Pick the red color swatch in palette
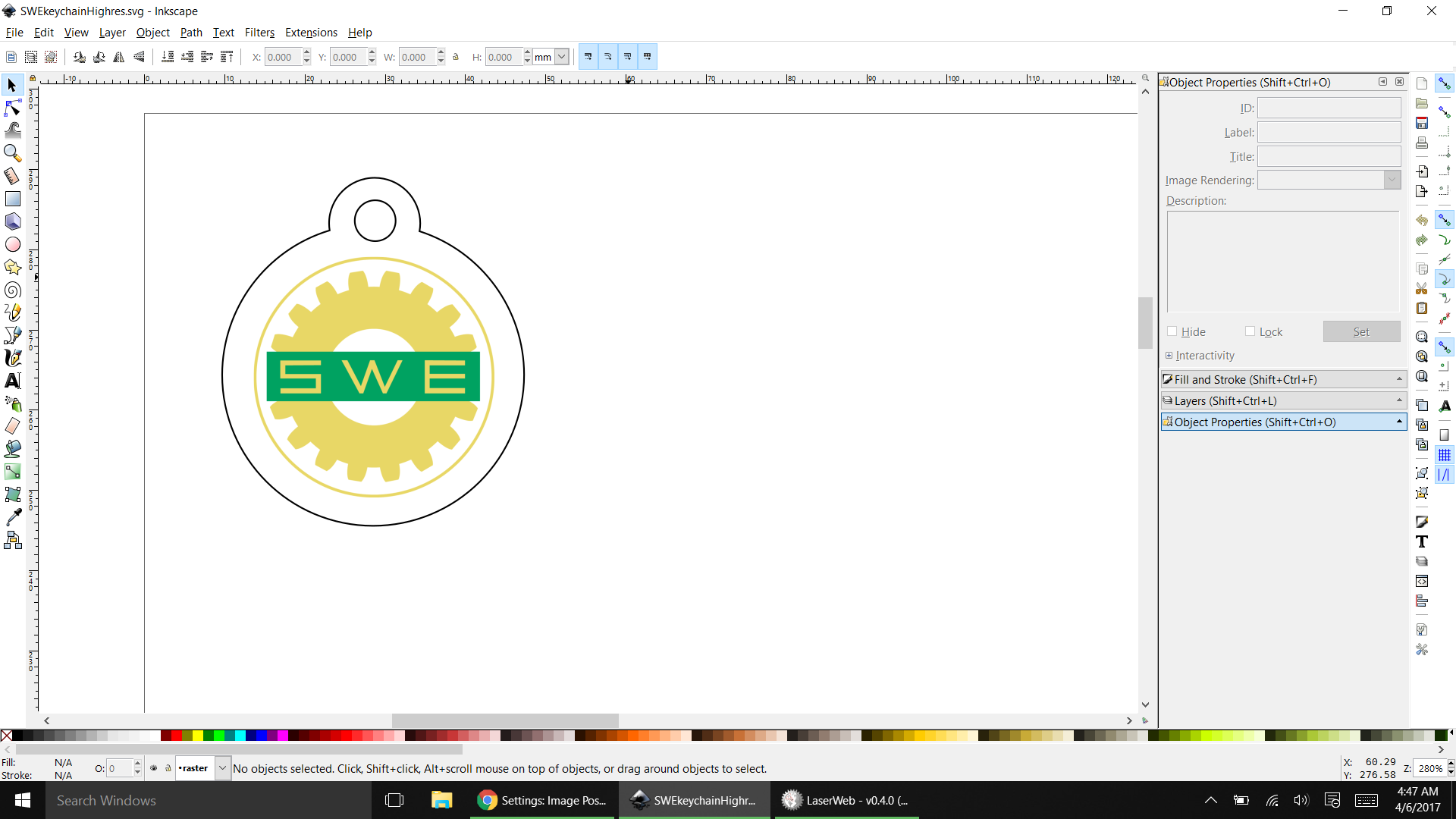Viewport: 1456px width, 819px height. 176,735
